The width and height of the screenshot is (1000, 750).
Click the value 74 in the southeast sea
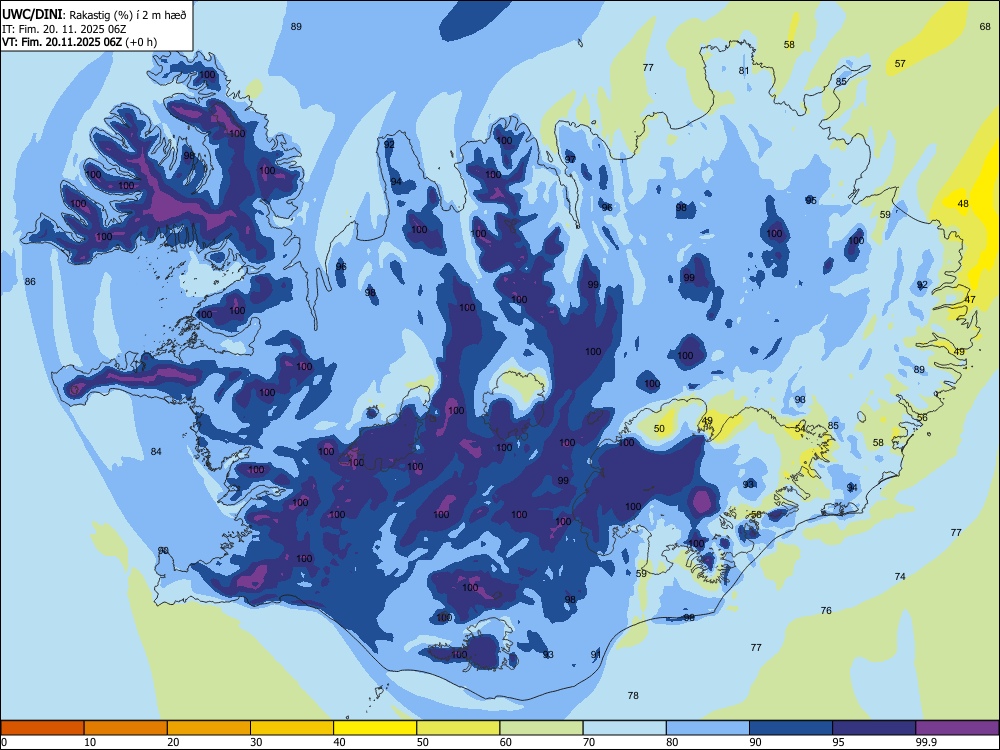900,576
